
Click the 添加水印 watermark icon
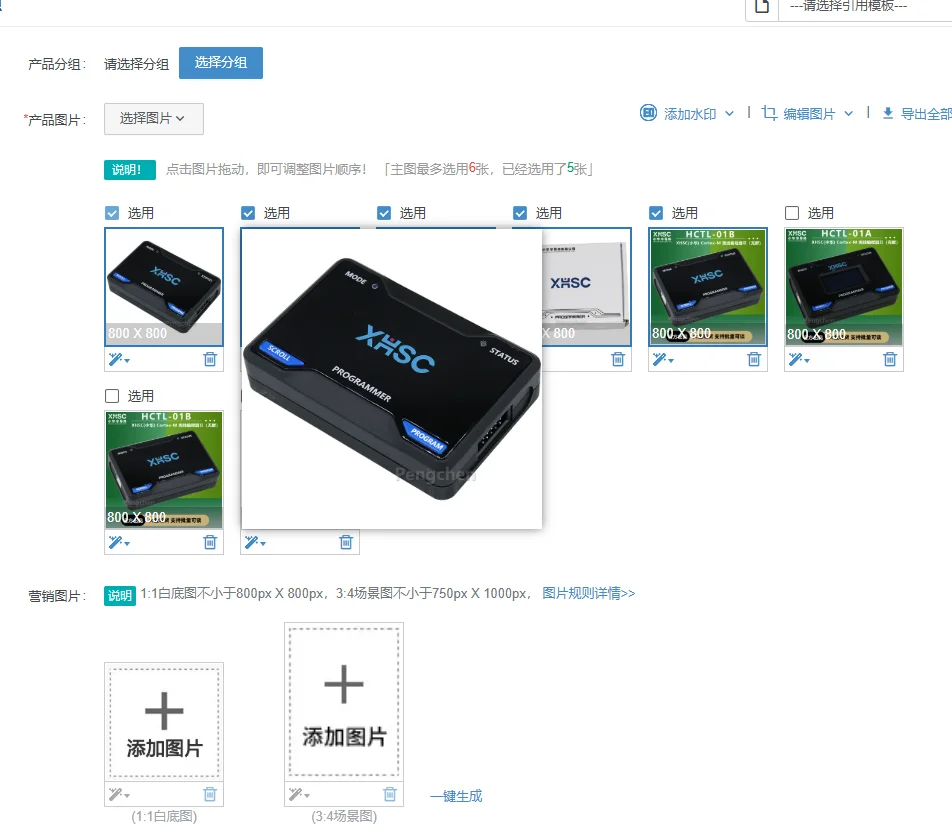(x=648, y=113)
